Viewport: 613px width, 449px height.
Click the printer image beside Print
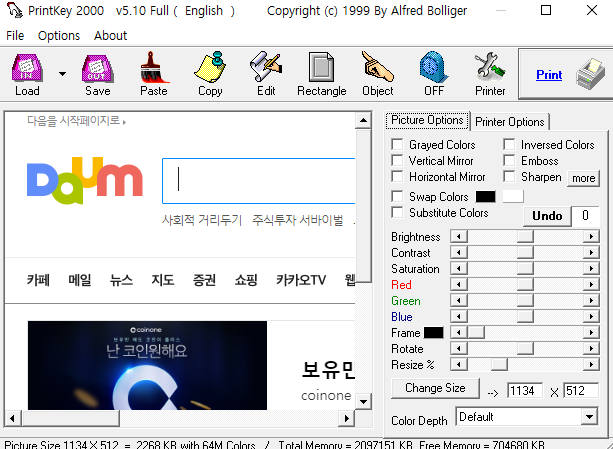(590, 73)
